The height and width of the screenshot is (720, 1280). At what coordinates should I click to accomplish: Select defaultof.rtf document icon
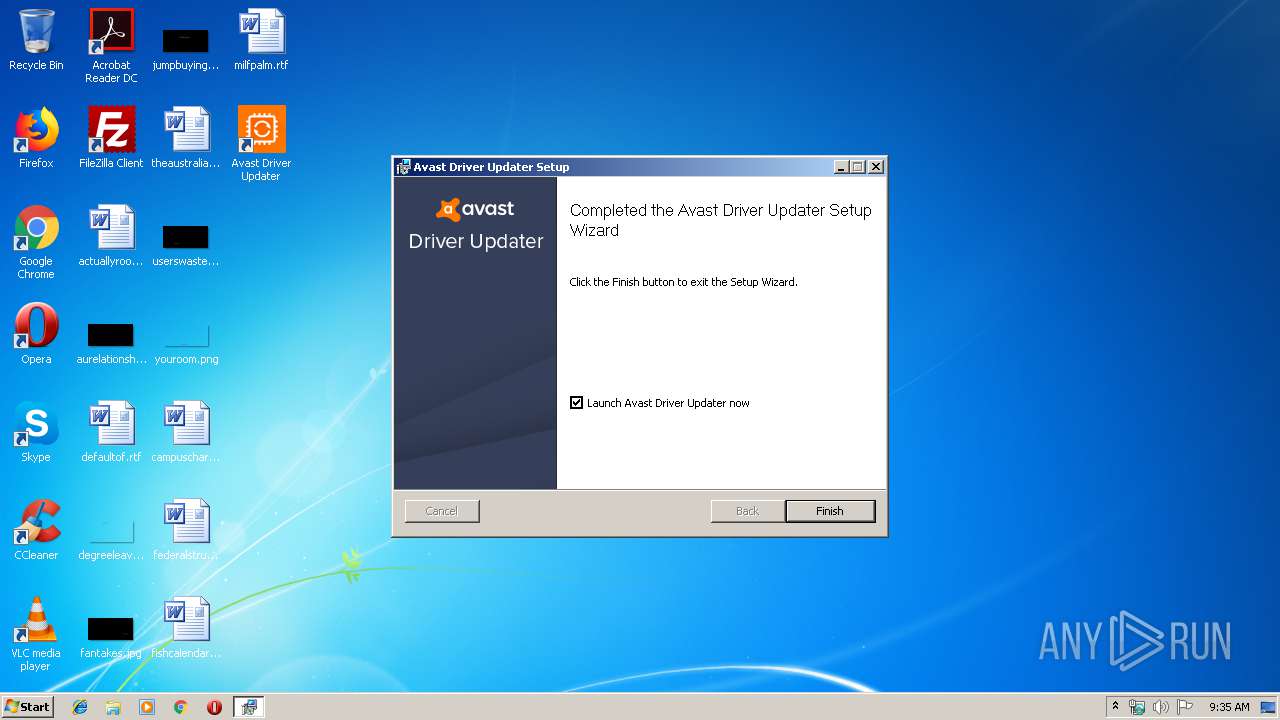click(111, 433)
